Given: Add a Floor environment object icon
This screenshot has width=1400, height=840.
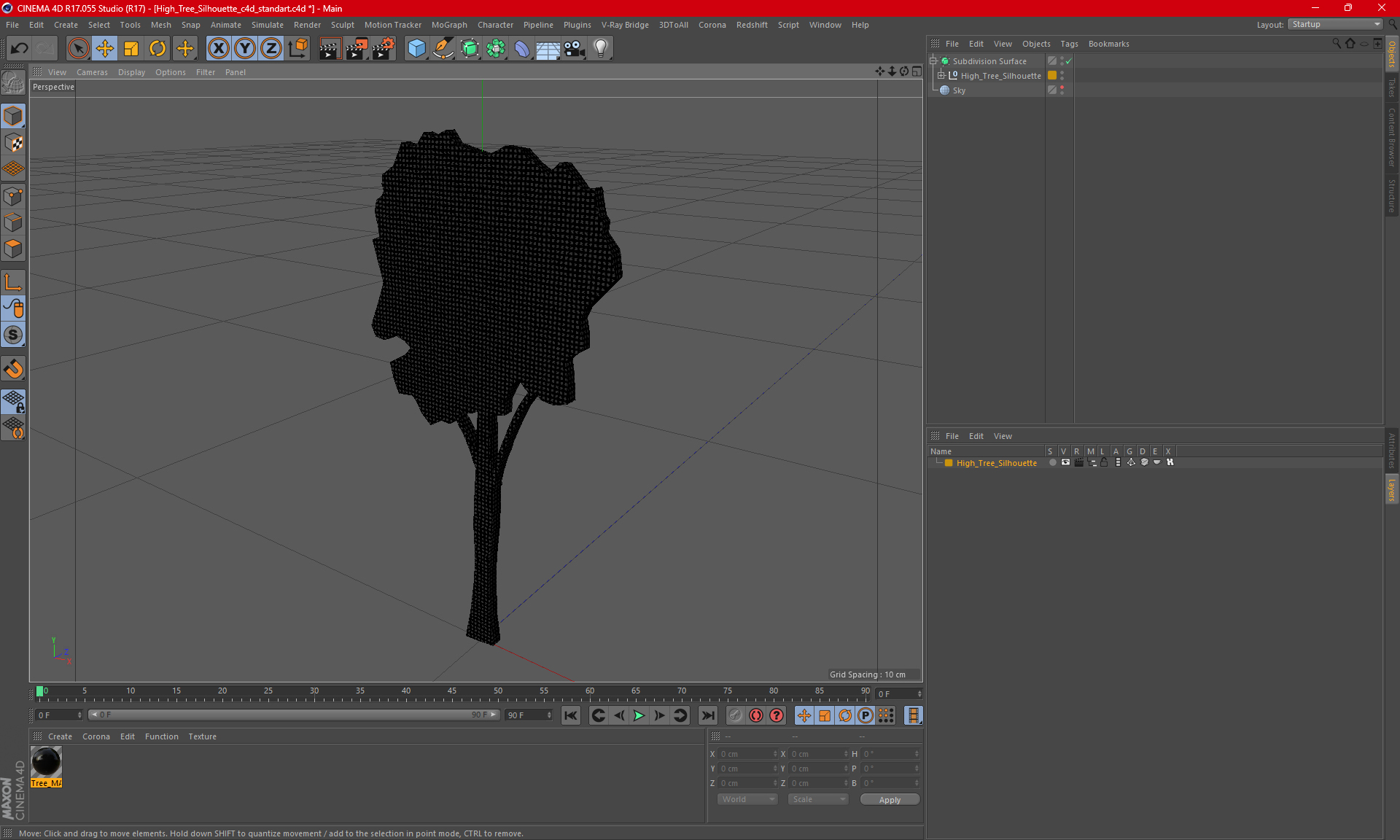Looking at the screenshot, I should pos(548,49).
